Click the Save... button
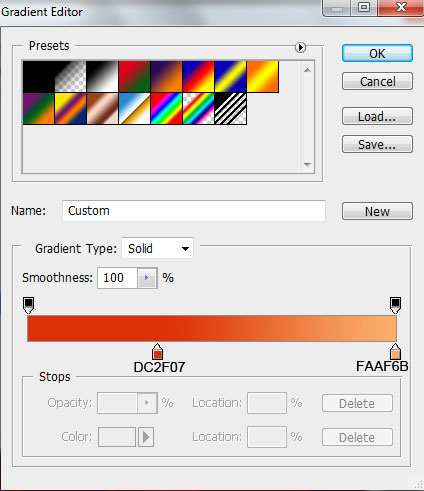 [x=377, y=144]
